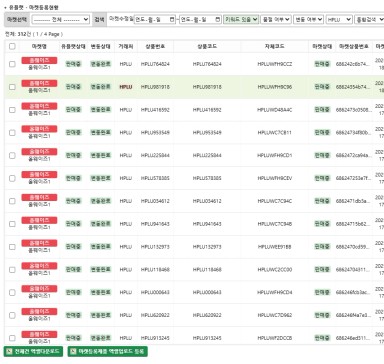384x364 pixels.
Task: Click the market-status 판매중 badge in row HPLU953549
Action: [x=322, y=133]
